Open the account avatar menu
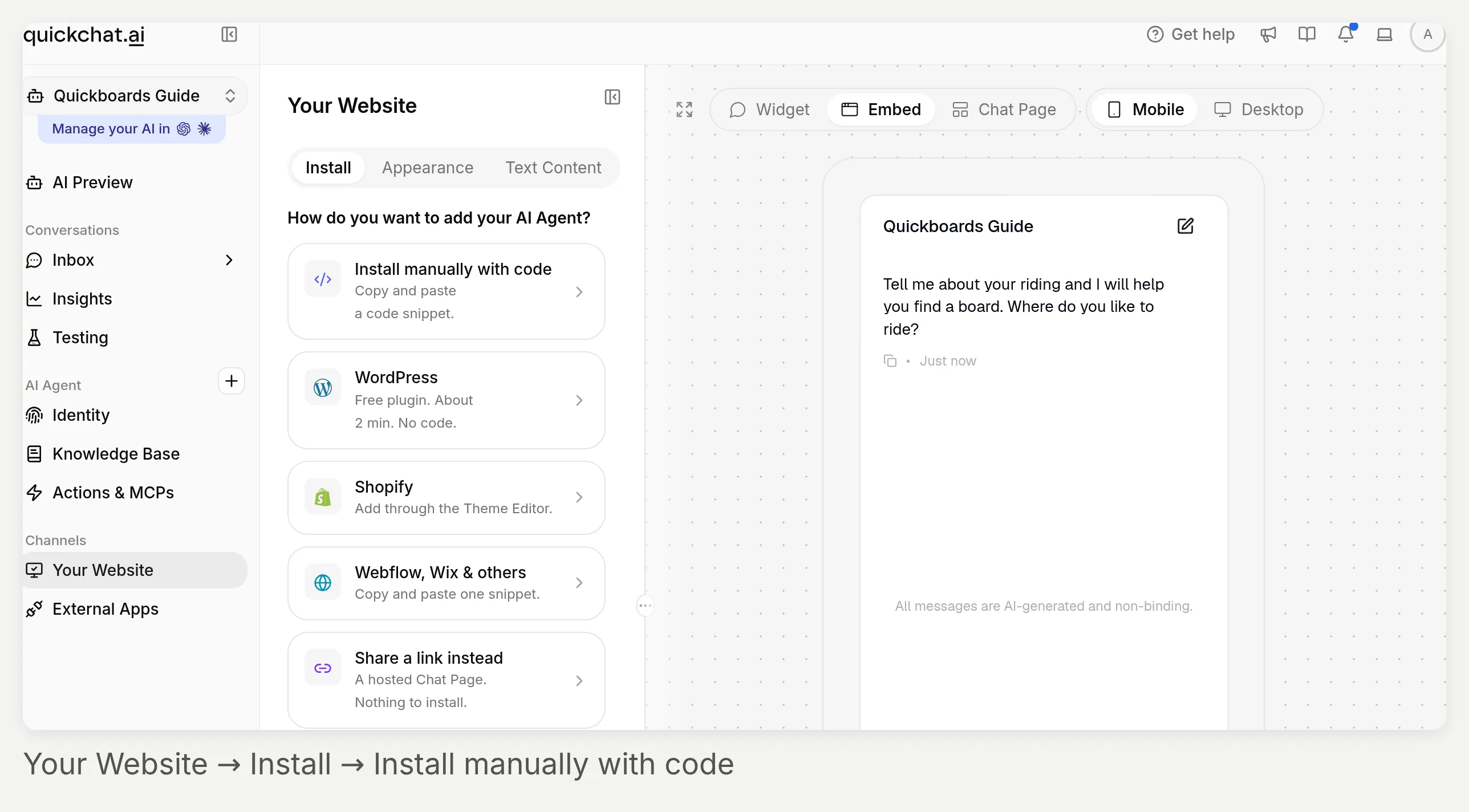This screenshot has height=812, width=1469. tap(1427, 35)
